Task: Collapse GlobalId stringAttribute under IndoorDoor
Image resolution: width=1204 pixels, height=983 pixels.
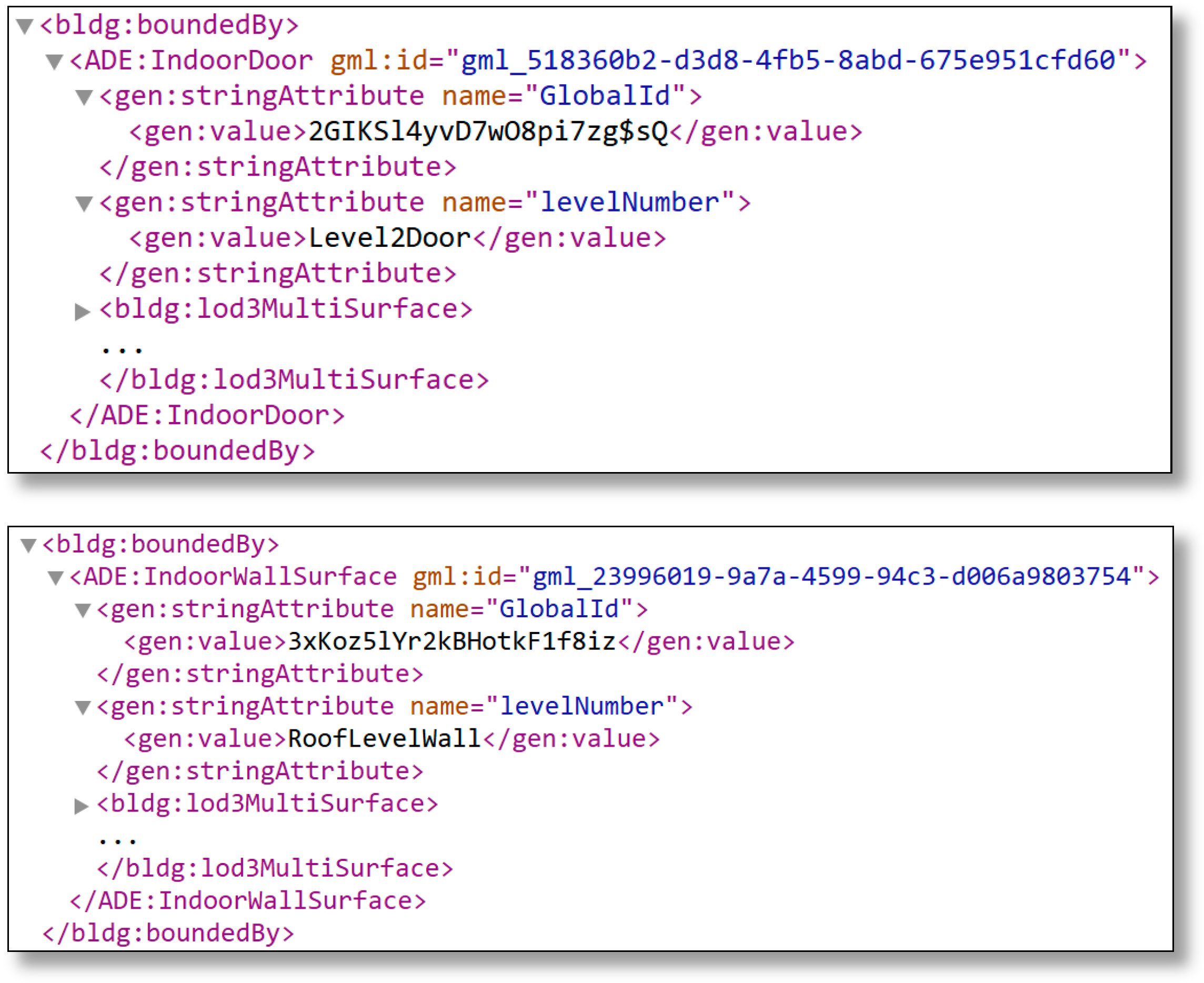Action: click(84, 97)
